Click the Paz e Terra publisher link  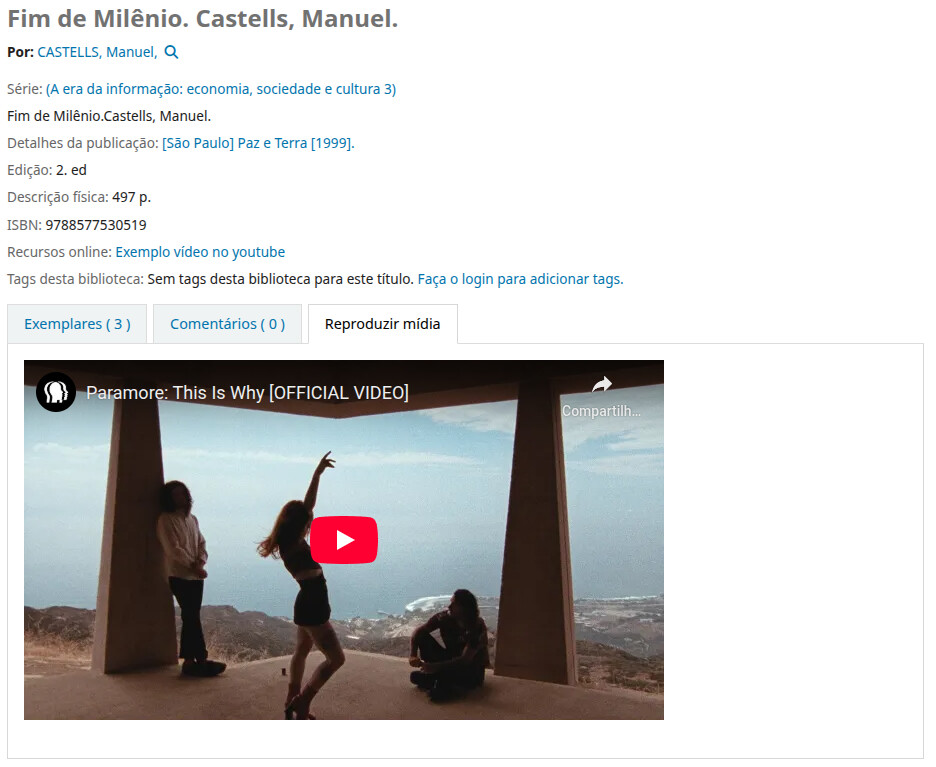tap(272, 143)
